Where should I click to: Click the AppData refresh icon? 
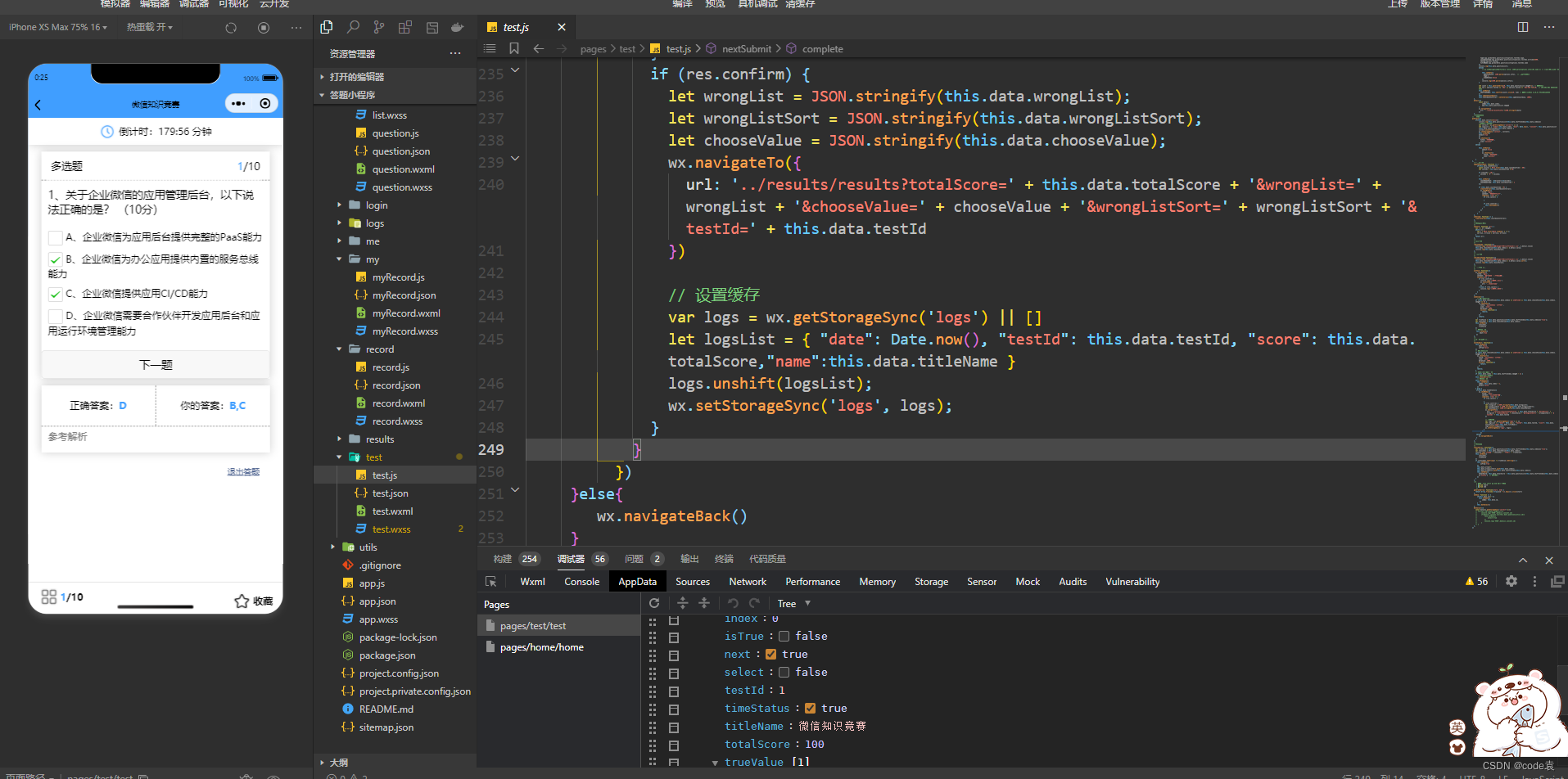pyautogui.click(x=654, y=603)
